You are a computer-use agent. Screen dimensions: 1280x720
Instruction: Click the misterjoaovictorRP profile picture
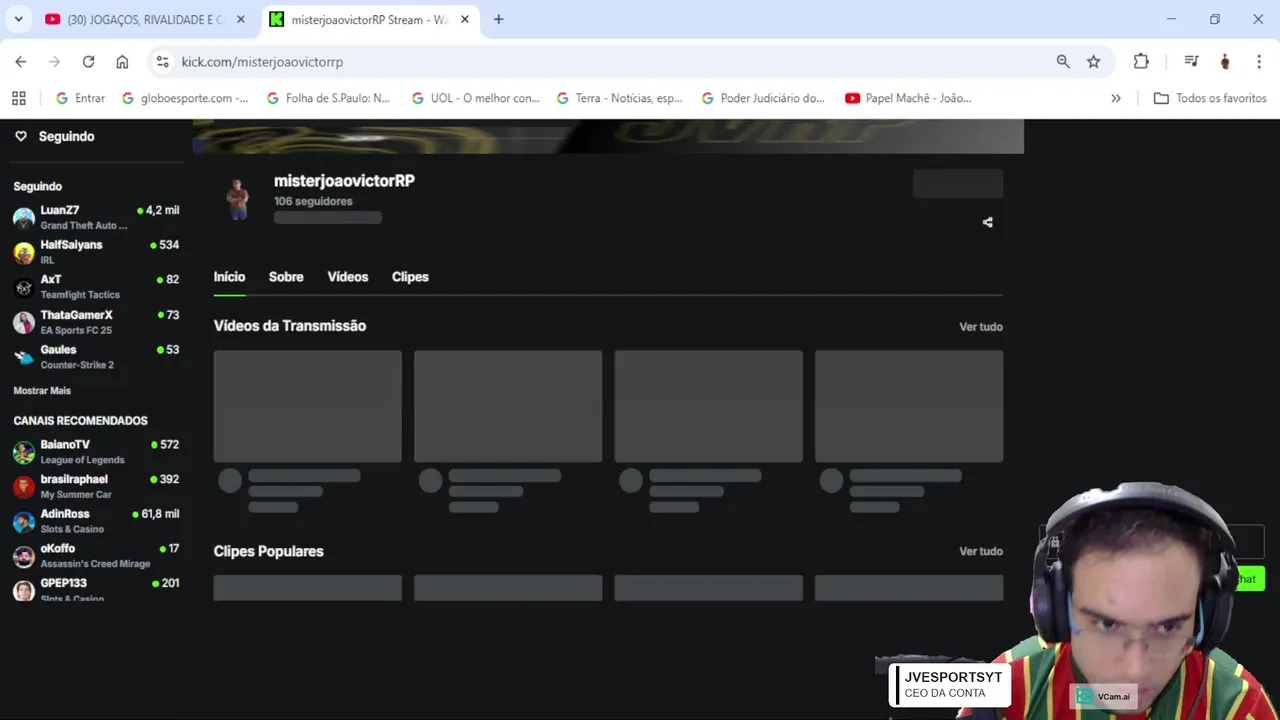tap(238, 198)
